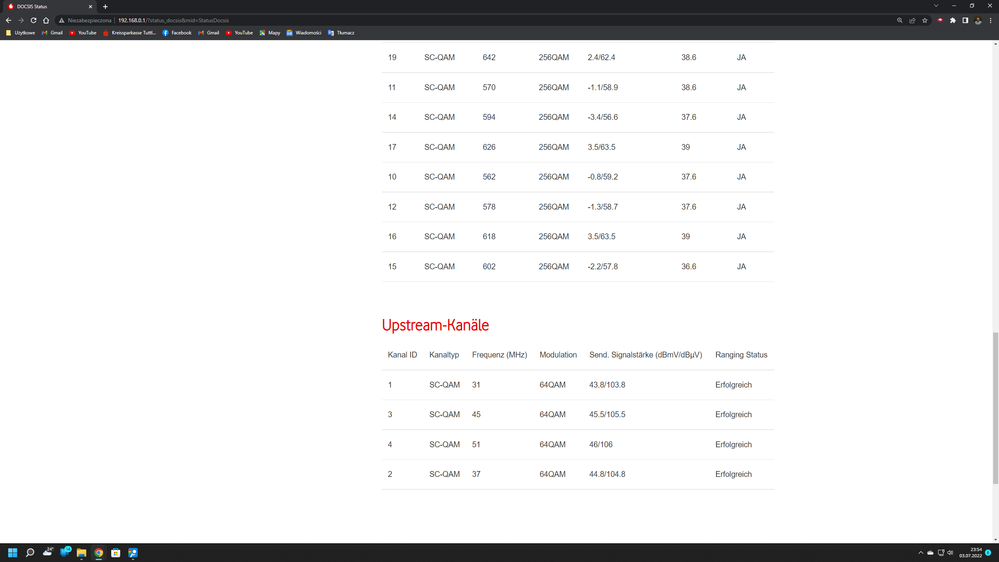Click upstream value 43.8/103.8
The width and height of the screenshot is (999, 562).
tap(607, 385)
